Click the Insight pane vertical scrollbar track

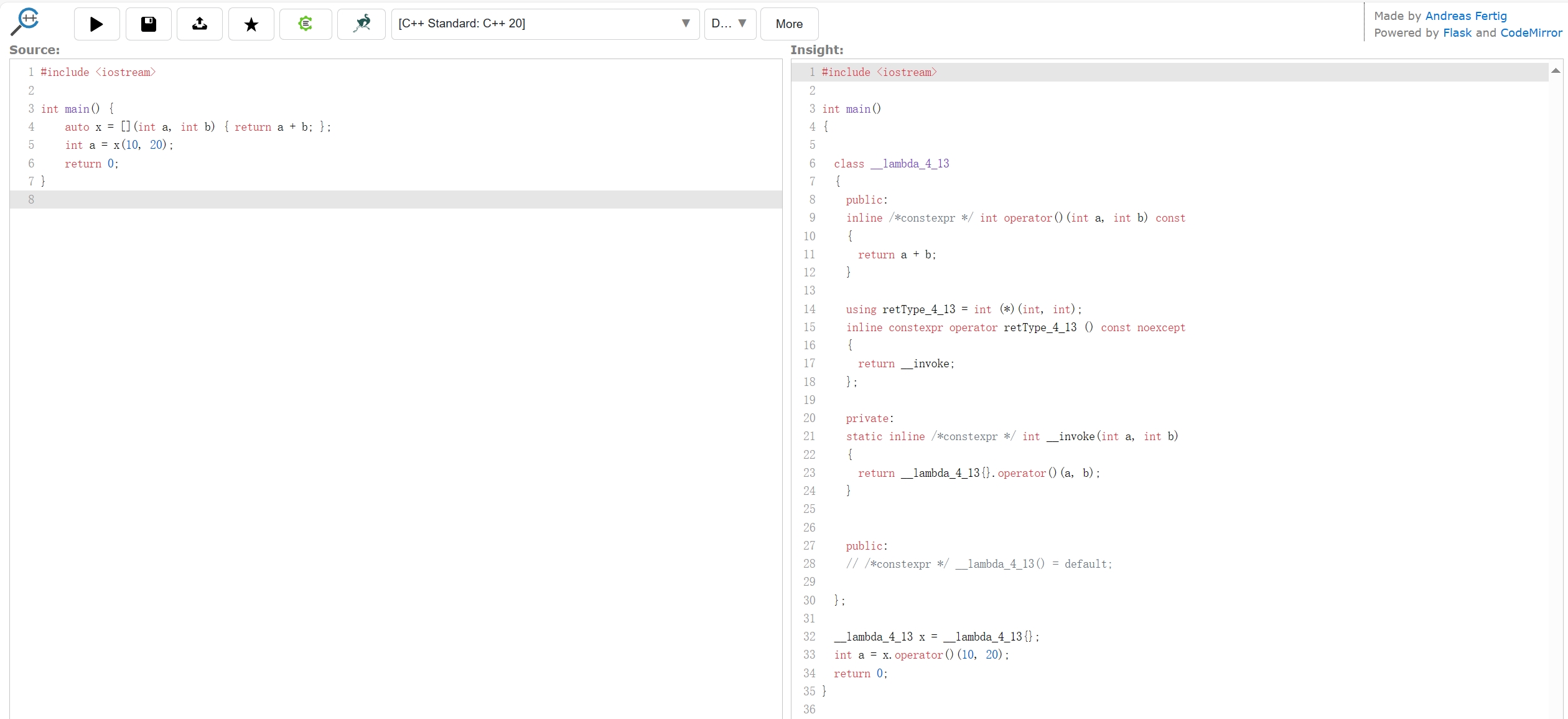point(1556,398)
